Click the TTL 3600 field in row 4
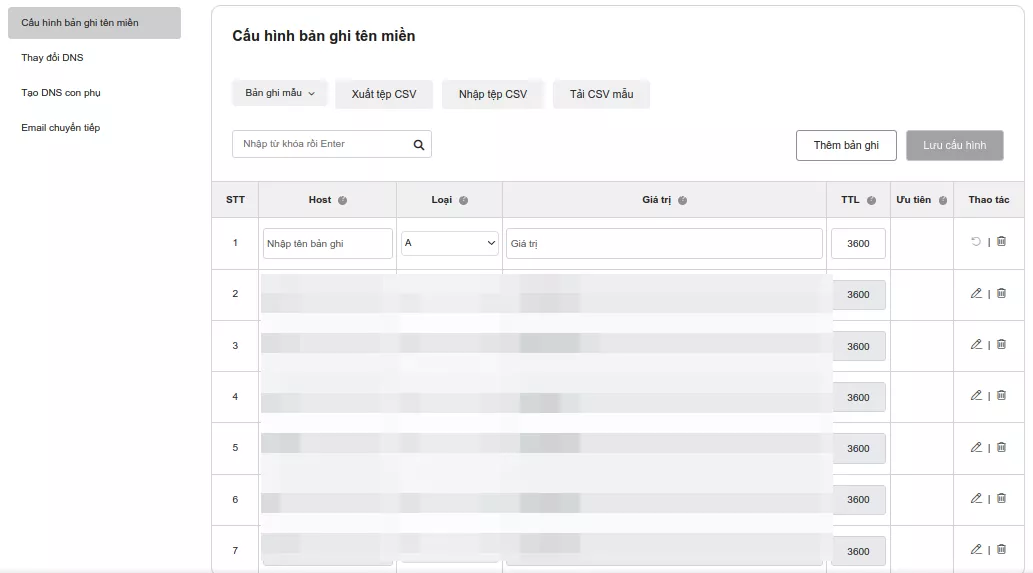The width and height of the screenshot is (1033, 573). click(x=858, y=398)
